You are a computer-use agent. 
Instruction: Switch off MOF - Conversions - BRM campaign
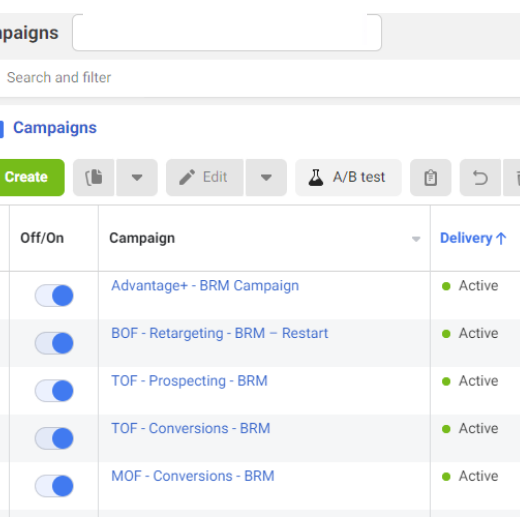pos(54,486)
